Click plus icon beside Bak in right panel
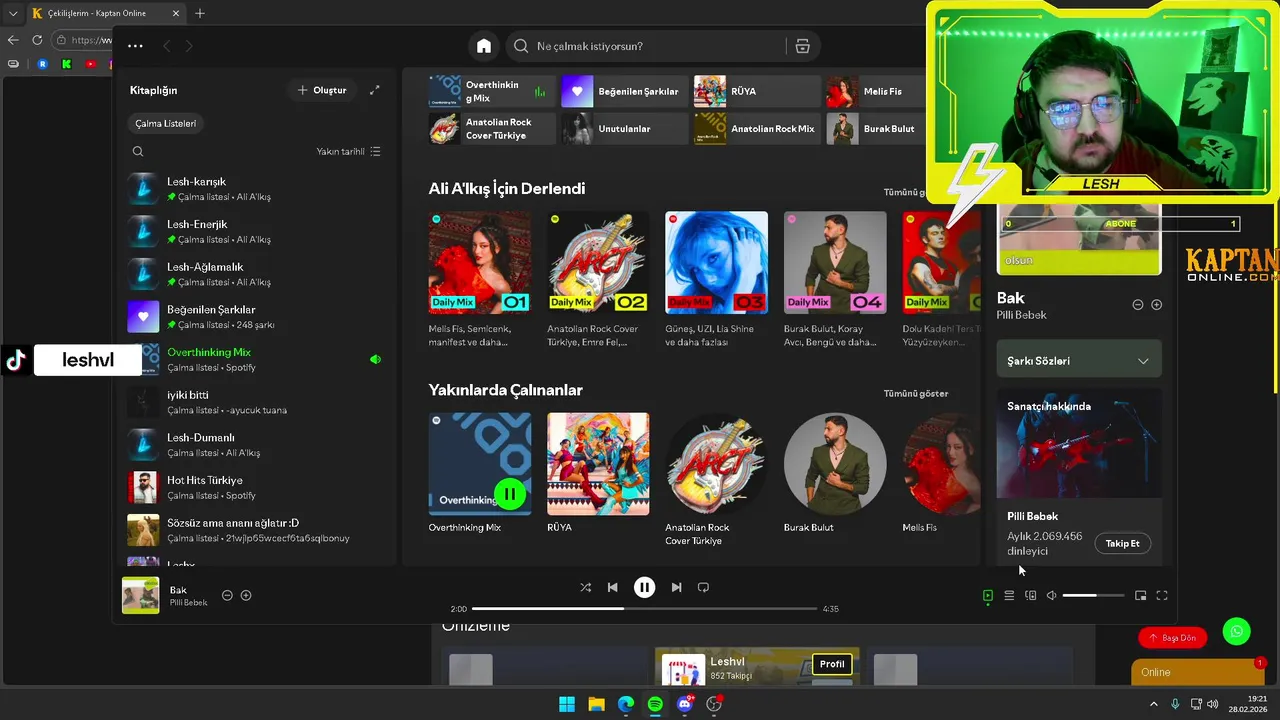 1157,305
